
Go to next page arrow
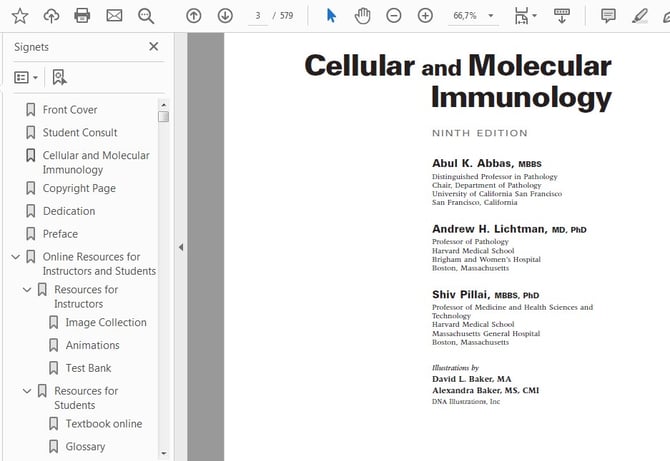click(x=225, y=16)
